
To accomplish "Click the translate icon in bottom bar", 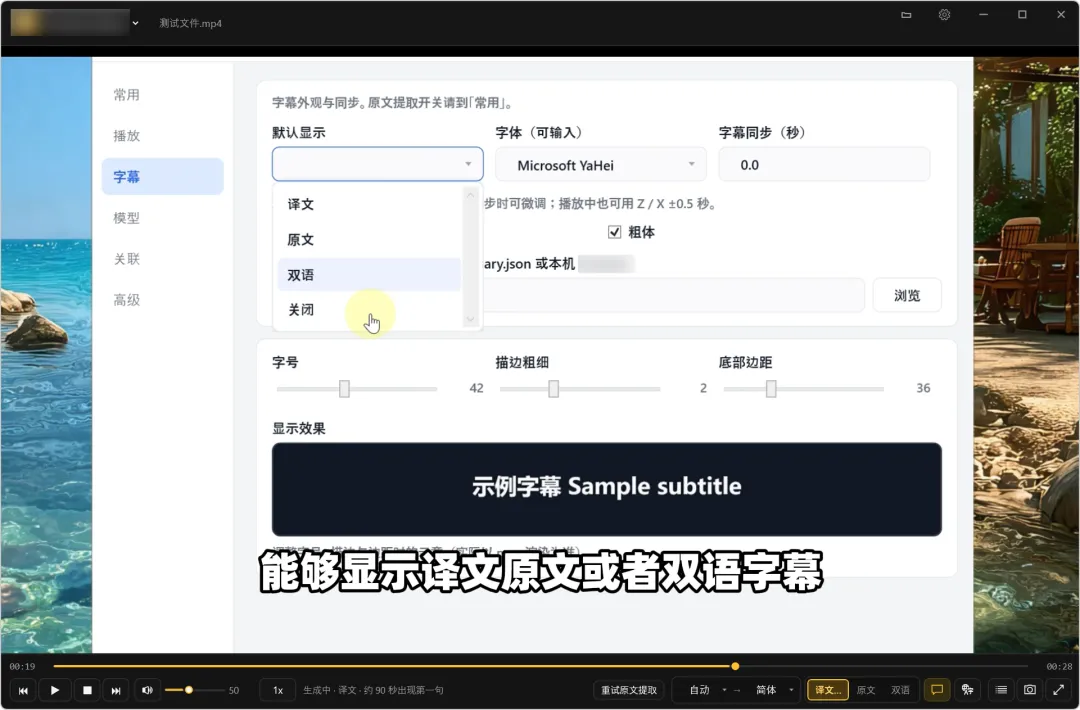I will click(967, 689).
